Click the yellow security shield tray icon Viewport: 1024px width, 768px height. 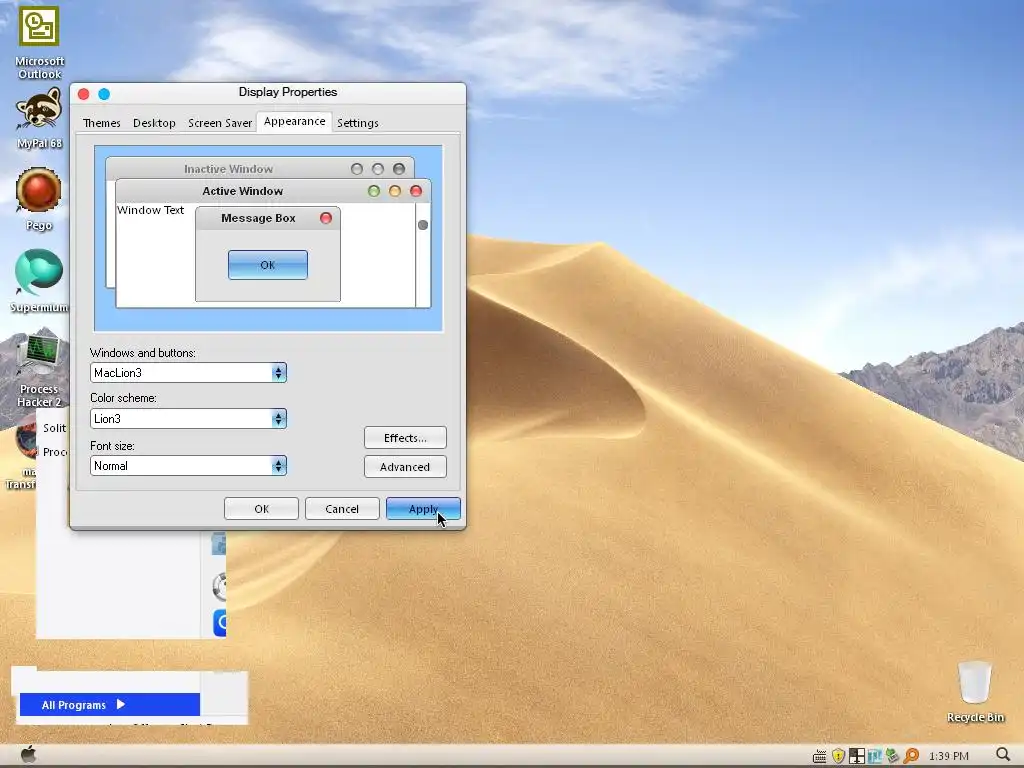pyautogui.click(x=838, y=756)
